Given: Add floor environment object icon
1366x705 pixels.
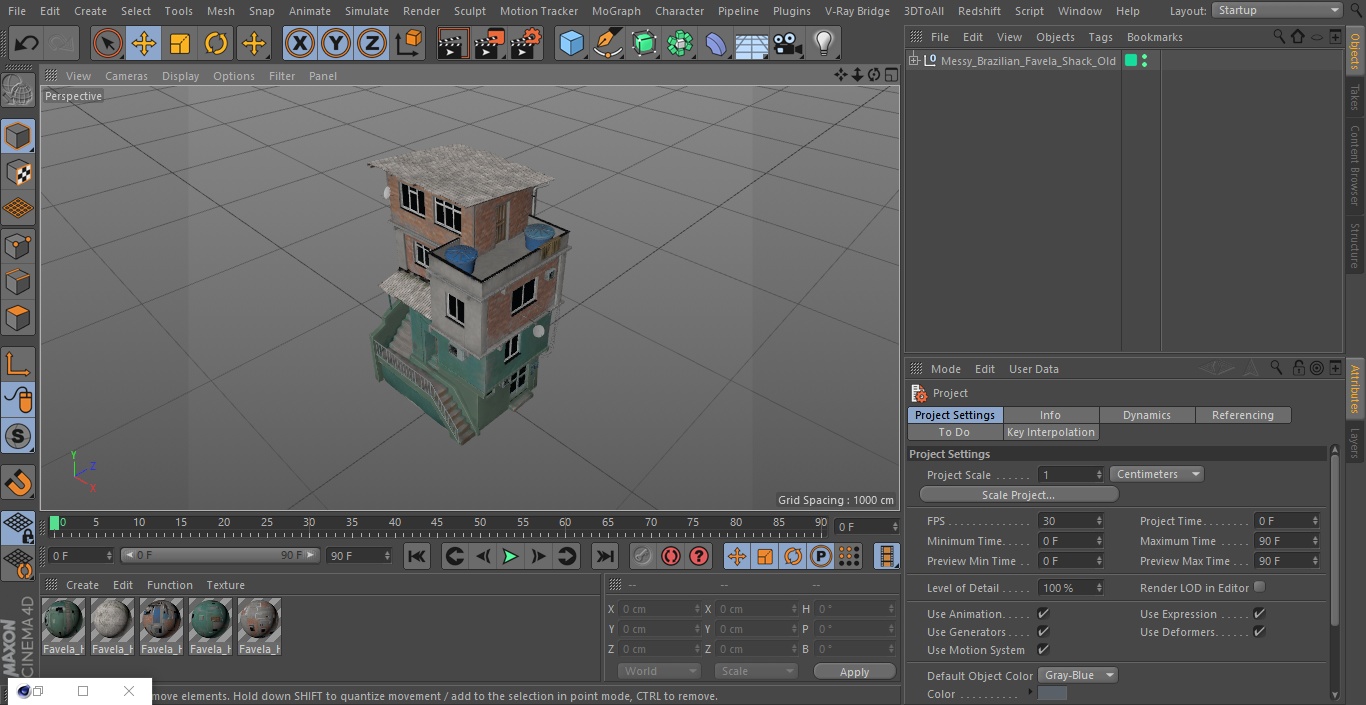Looking at the screenshot, I should point(751,43).
